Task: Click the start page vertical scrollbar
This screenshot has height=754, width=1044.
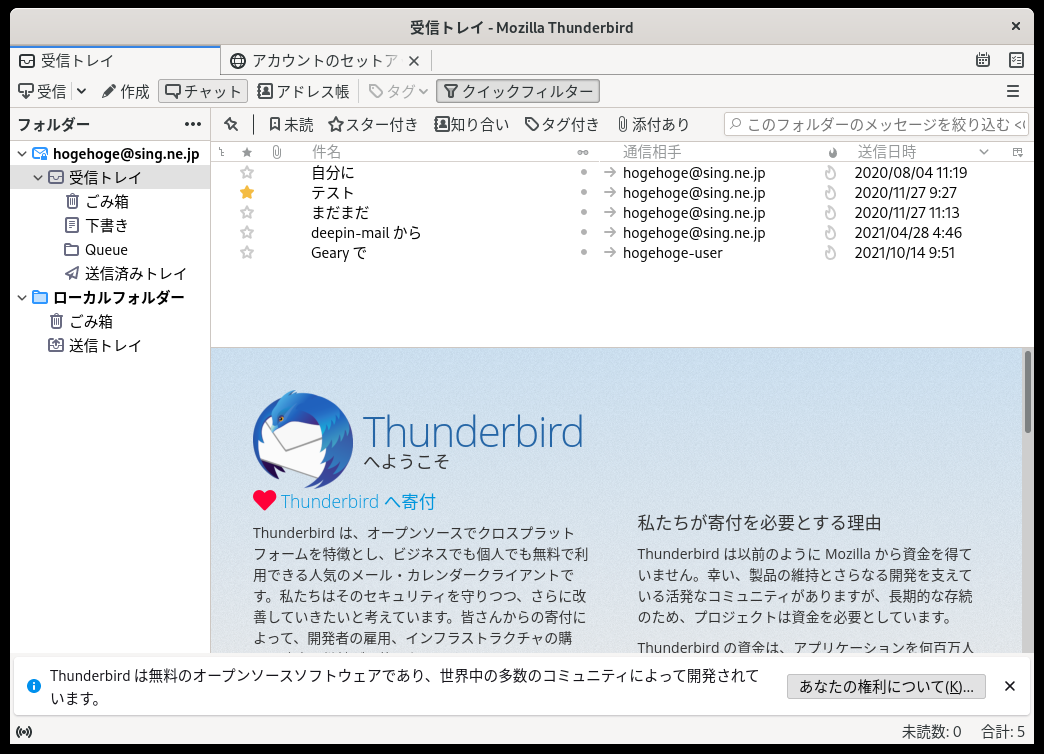Action: pos(1028,392)
